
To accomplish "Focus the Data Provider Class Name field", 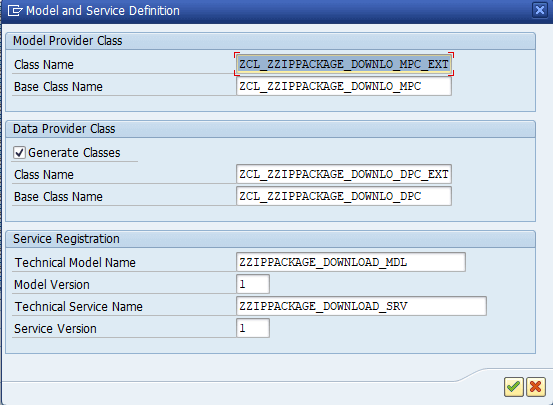I will tap(344, 174).
